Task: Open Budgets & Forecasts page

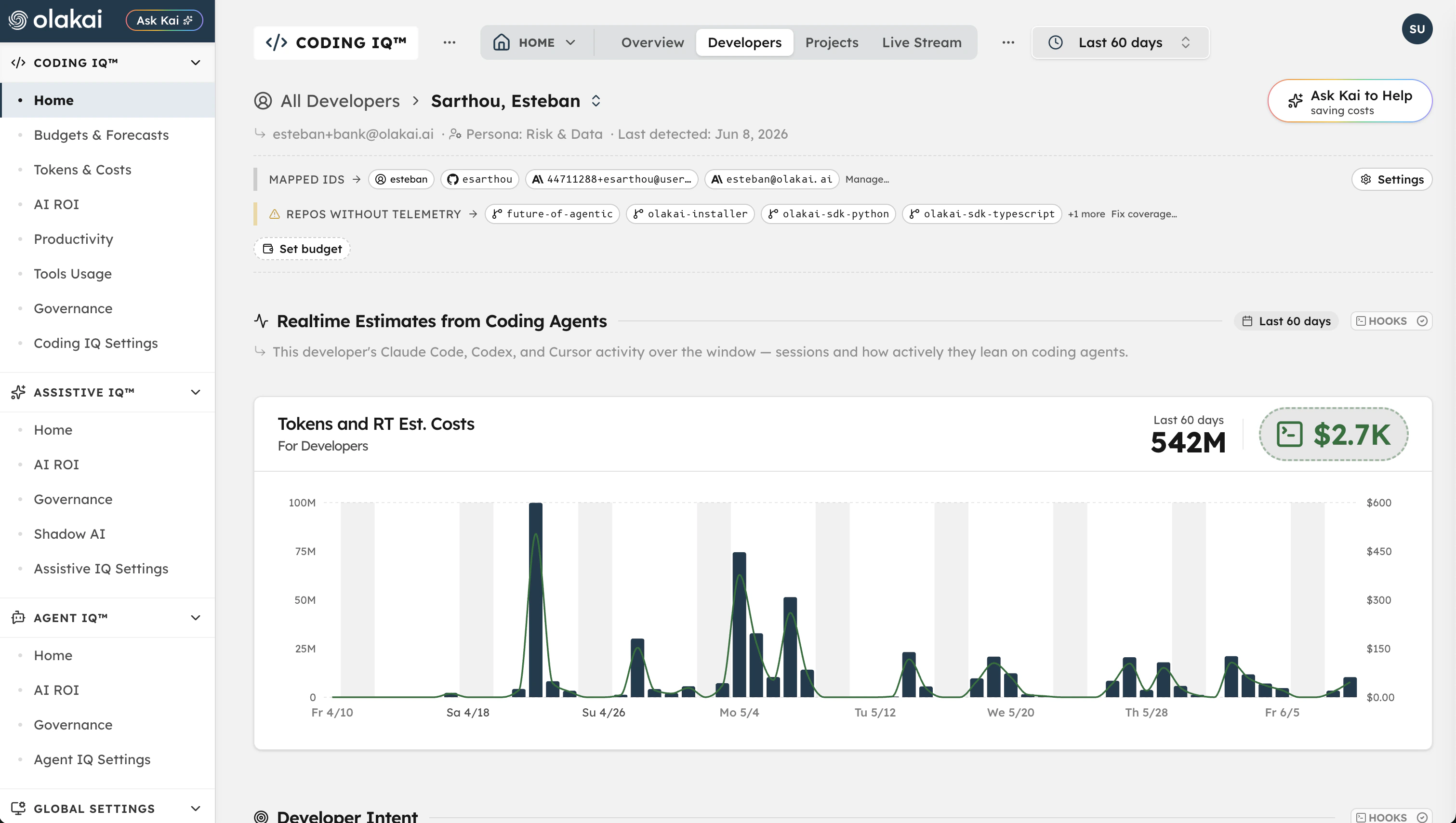Action: [101, 135]
